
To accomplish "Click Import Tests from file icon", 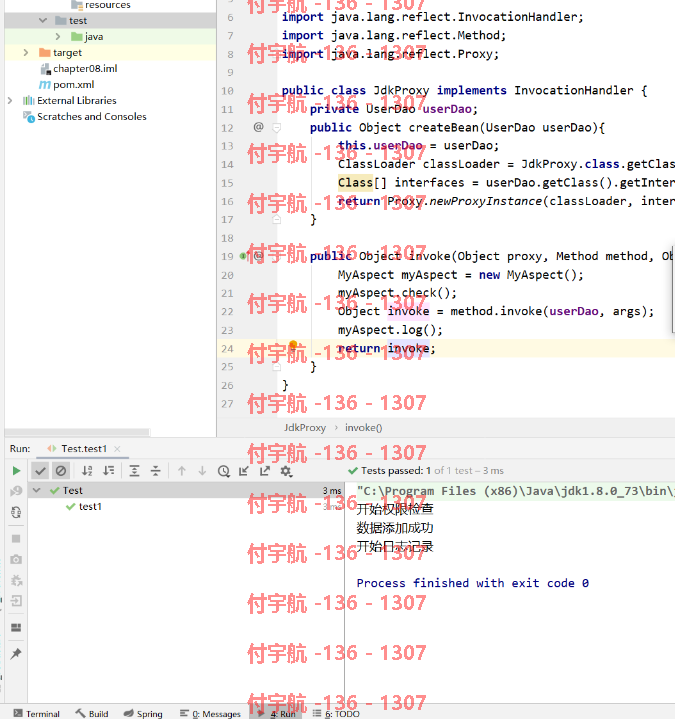I will (x=244, y=470).
